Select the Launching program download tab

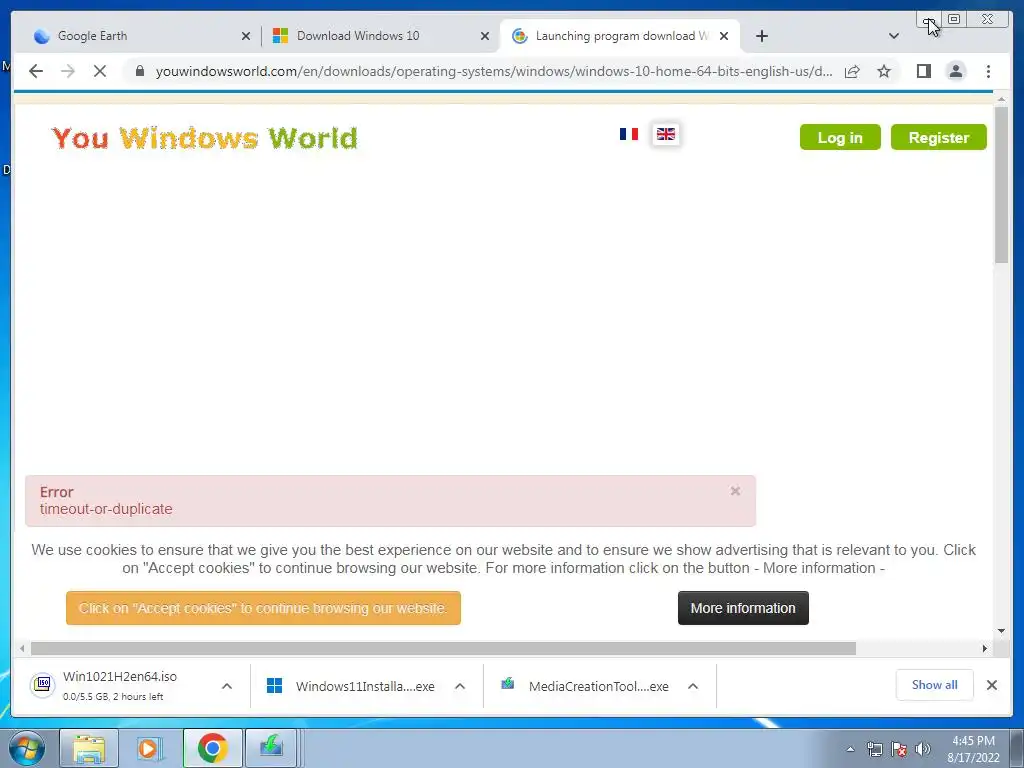pos(619,36)
